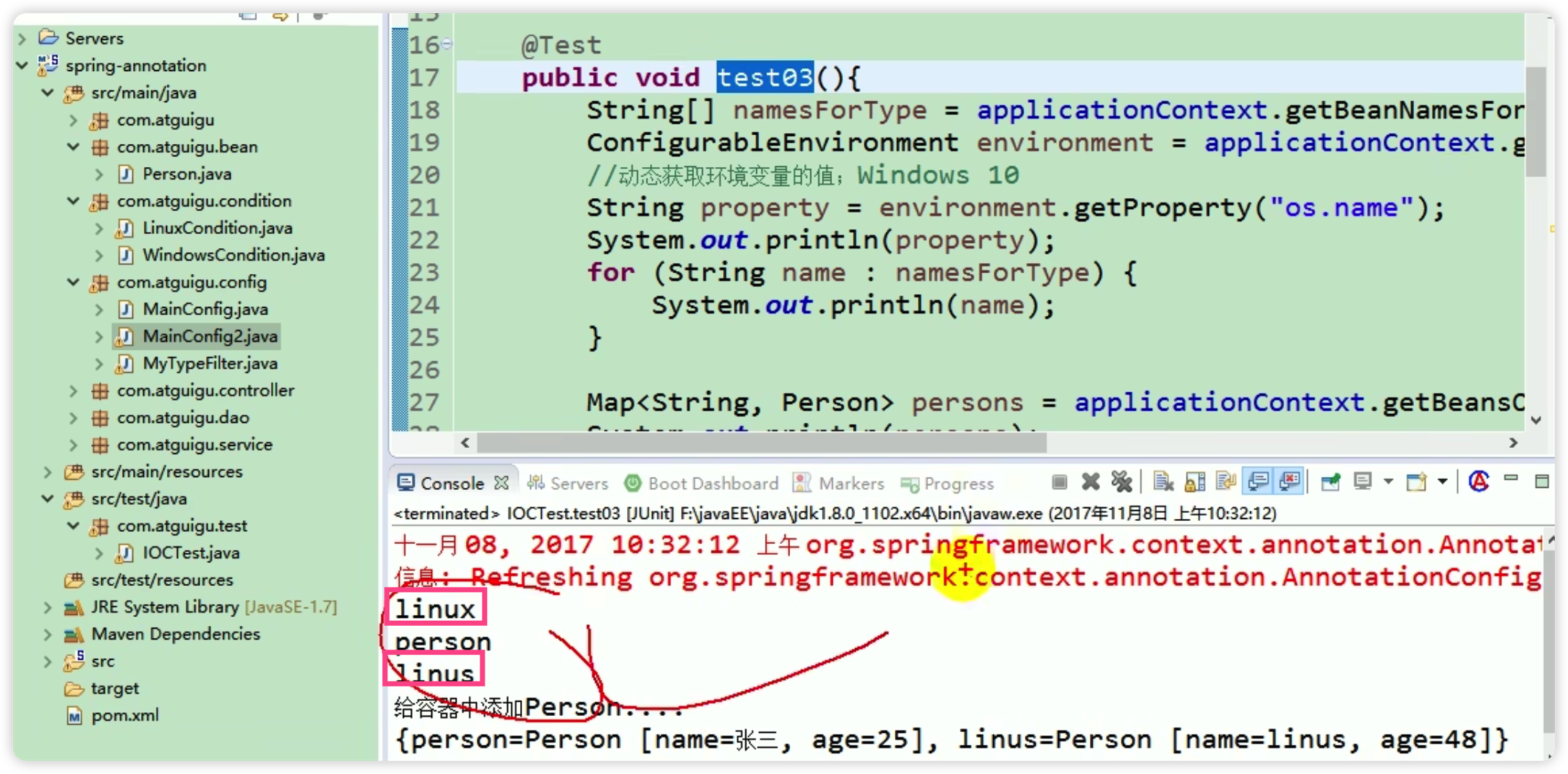Expand the com.atguigu package arrow
Screen dimensions: 1568x774
coord(74,120)
